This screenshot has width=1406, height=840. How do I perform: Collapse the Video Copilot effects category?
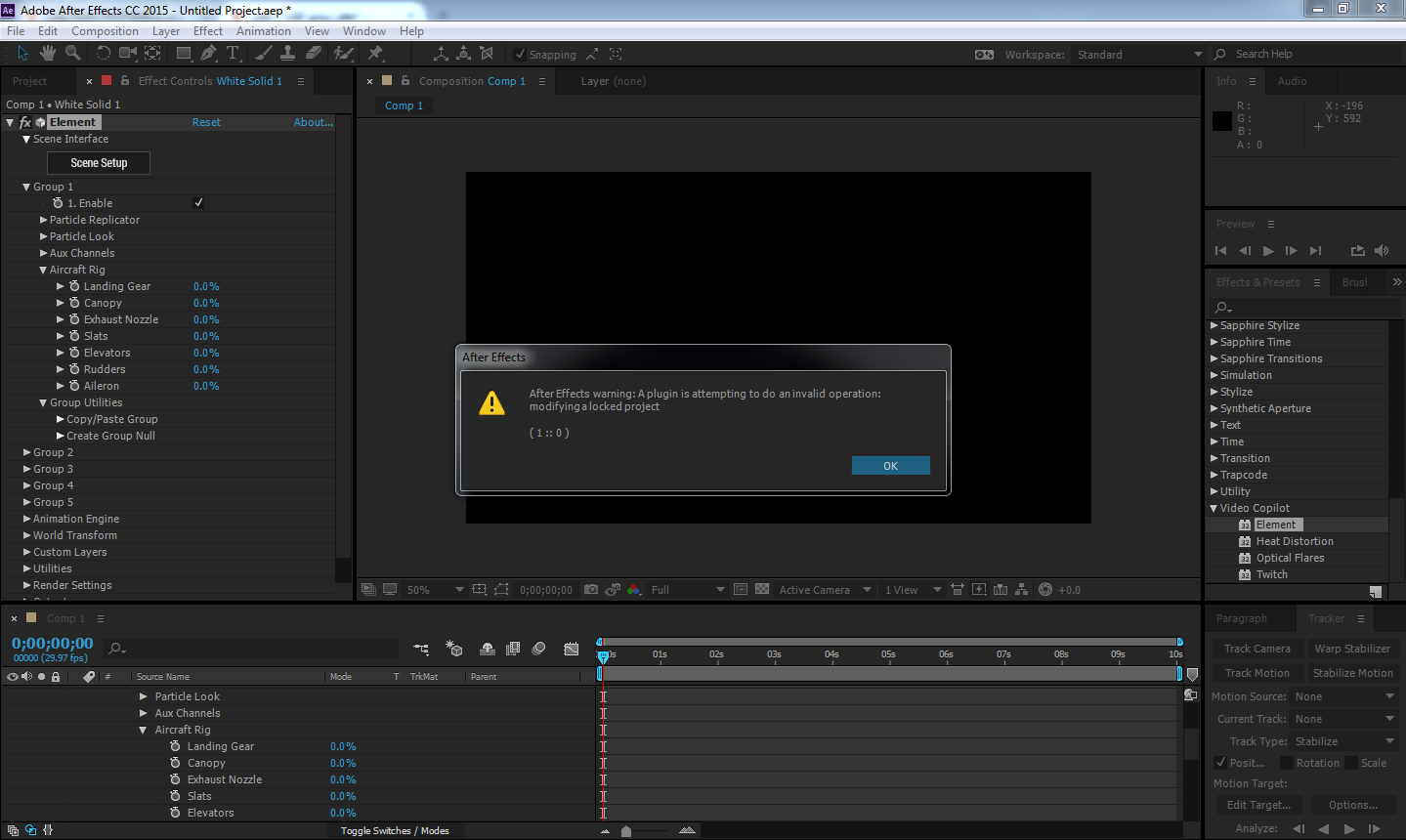tap(1214, 508)
